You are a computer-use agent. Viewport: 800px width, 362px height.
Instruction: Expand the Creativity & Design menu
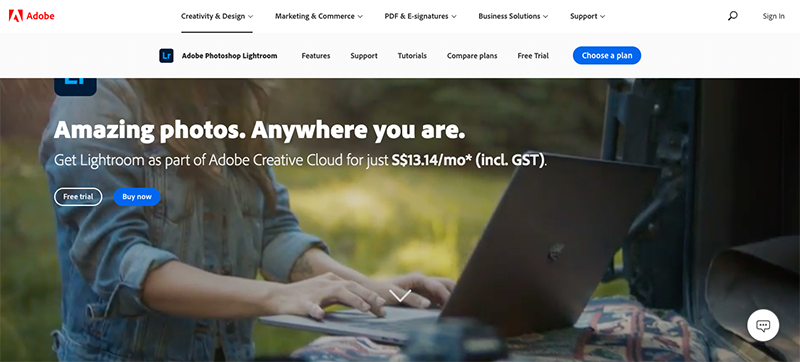point(217,16)
